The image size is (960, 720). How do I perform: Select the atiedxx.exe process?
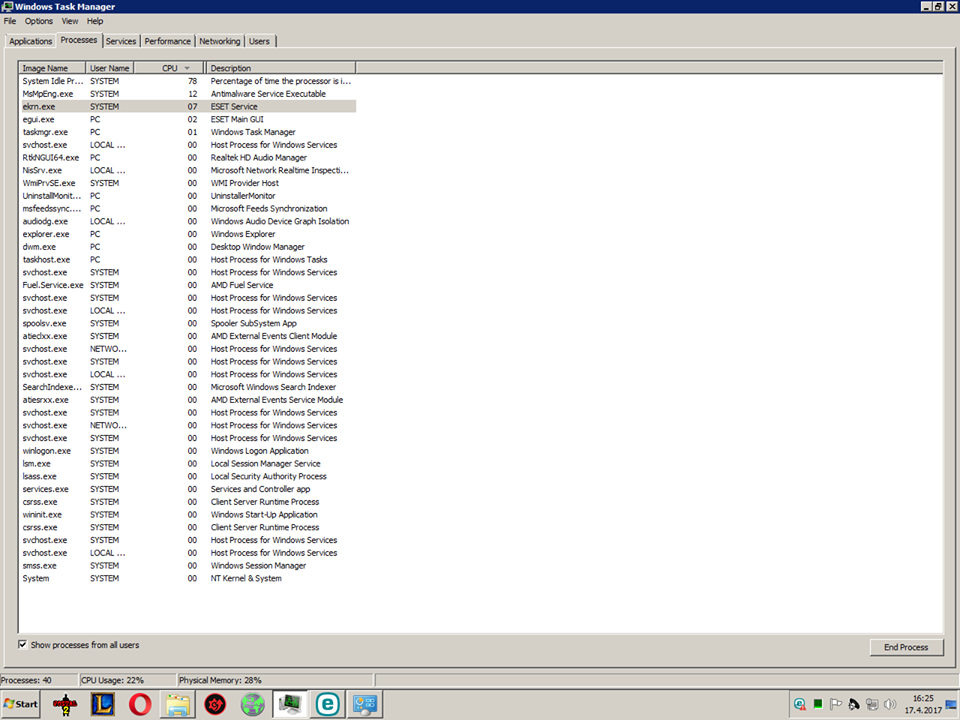coord(187,336)
